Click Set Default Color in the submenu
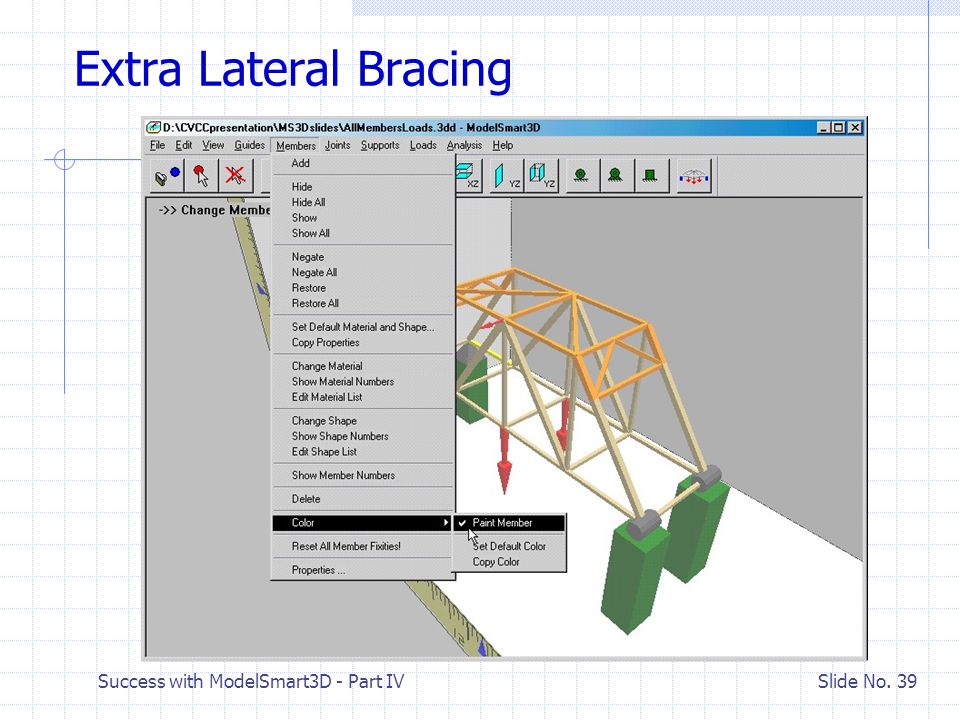Viewport: 960px width, 720px height. tap(509, 546)
